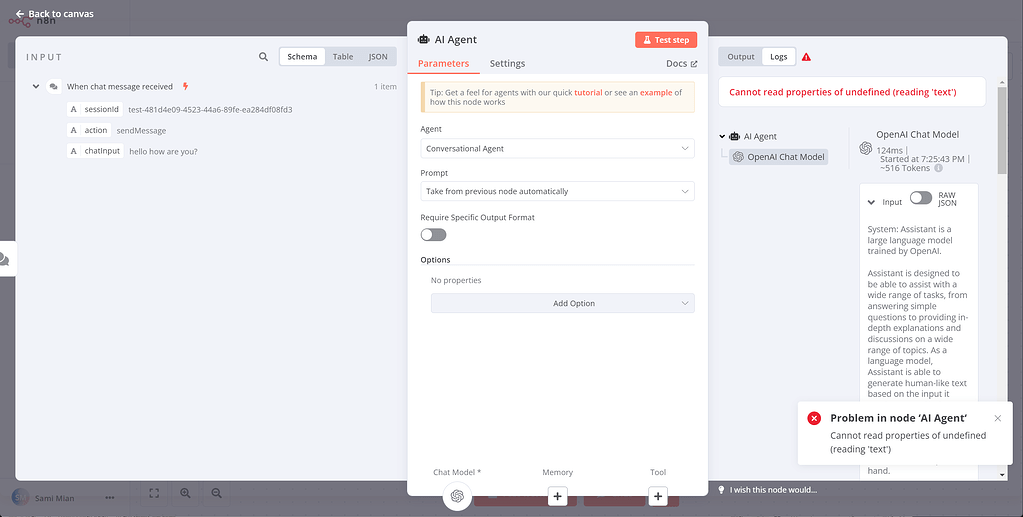Click the zoom in magnifier icon
Viewport: 1023px width, 517px height.
tap(185, 493)
